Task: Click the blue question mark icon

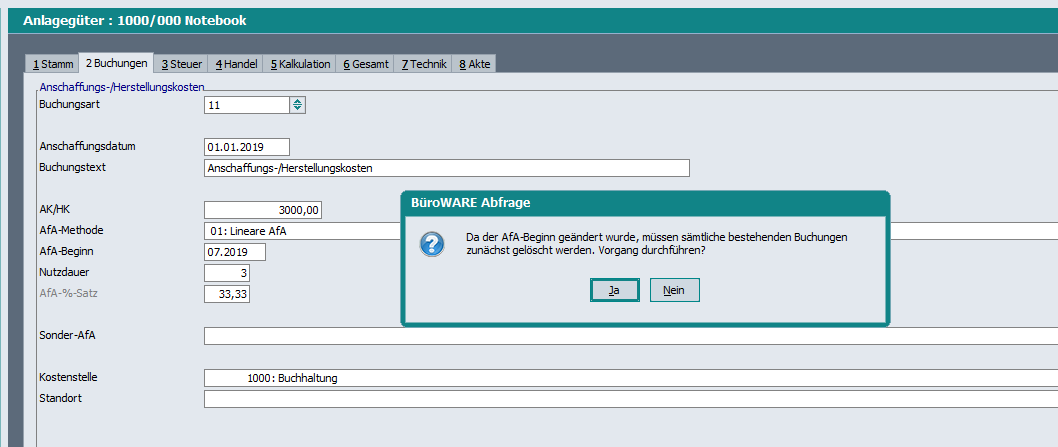Action: tap(432, 244)
